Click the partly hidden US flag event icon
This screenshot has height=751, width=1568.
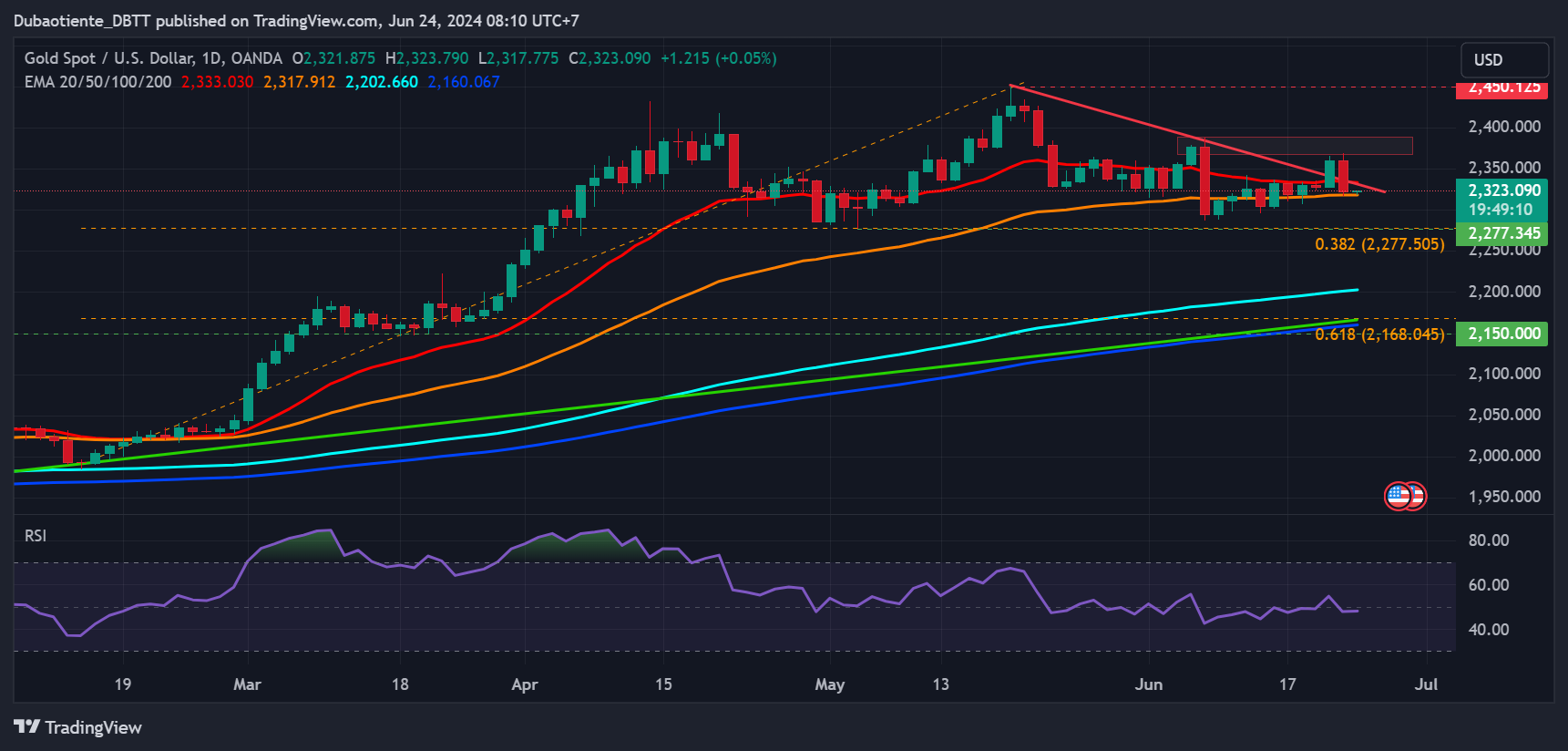[1419, 496]
